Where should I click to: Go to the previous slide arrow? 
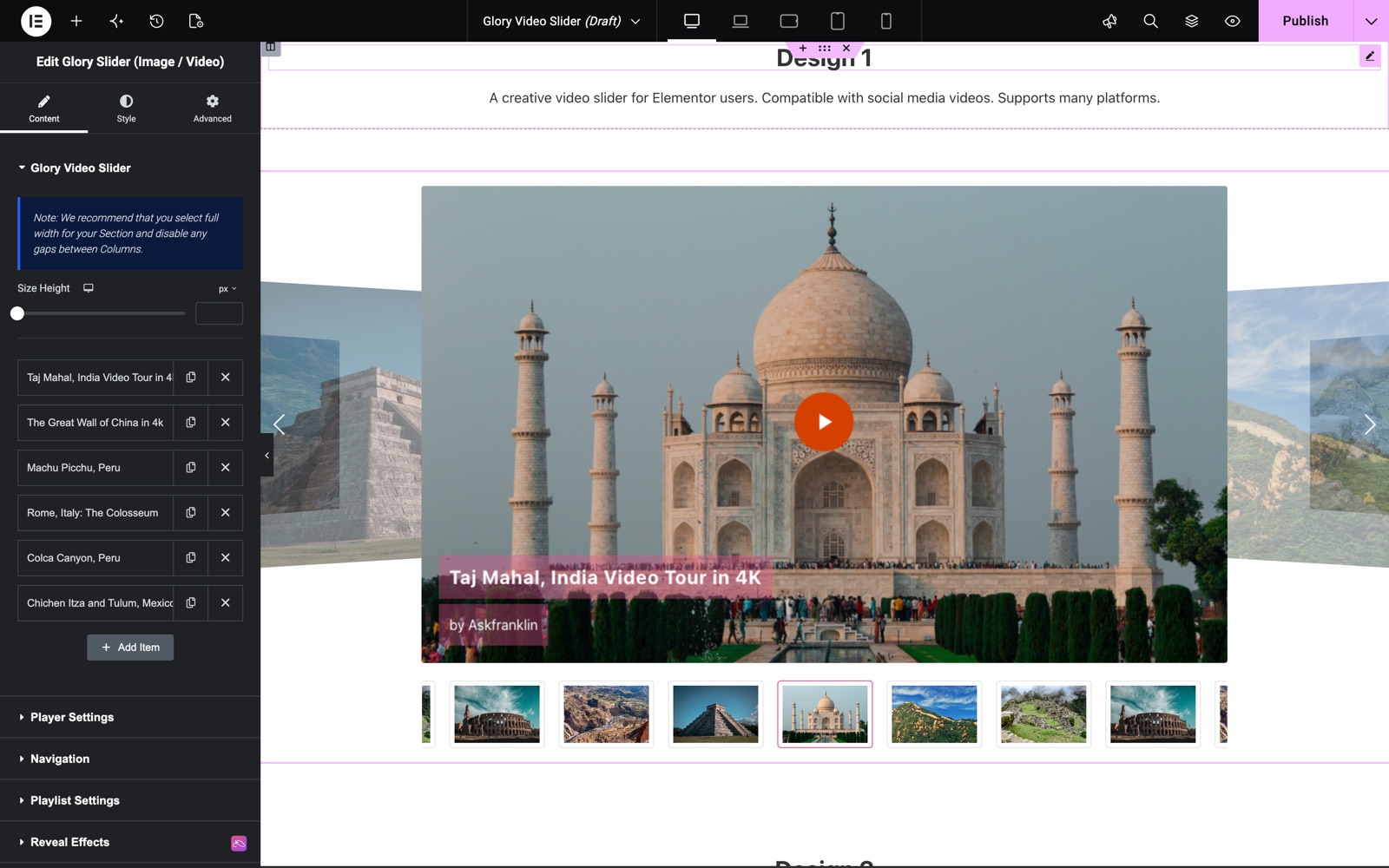tap(280, 424)
